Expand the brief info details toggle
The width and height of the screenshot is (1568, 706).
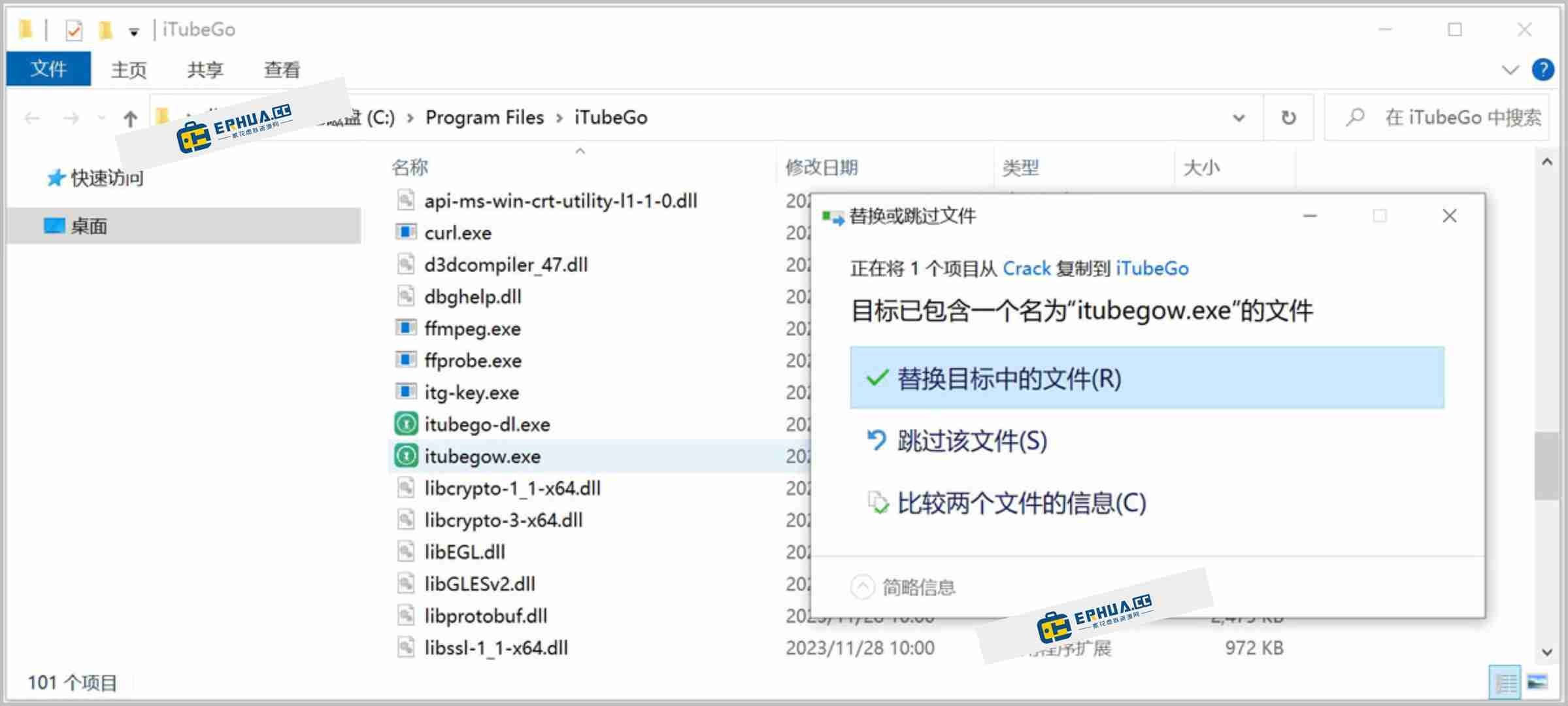[x=862, y=586]
